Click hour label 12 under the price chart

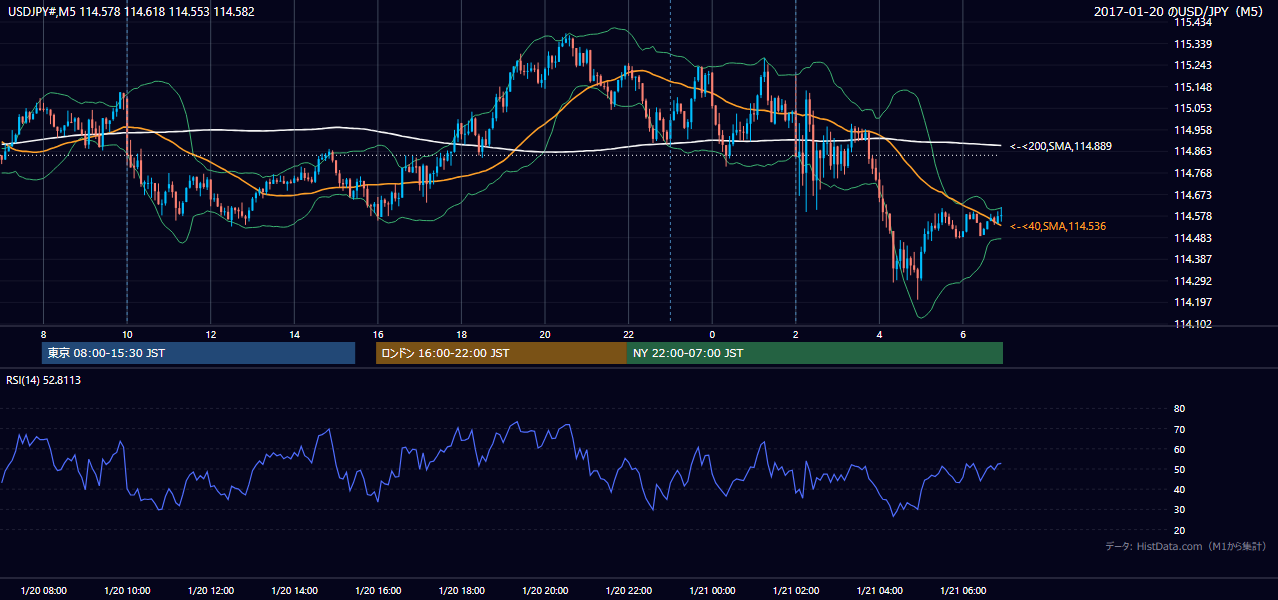pyautogui.click(x=210, y=334)
